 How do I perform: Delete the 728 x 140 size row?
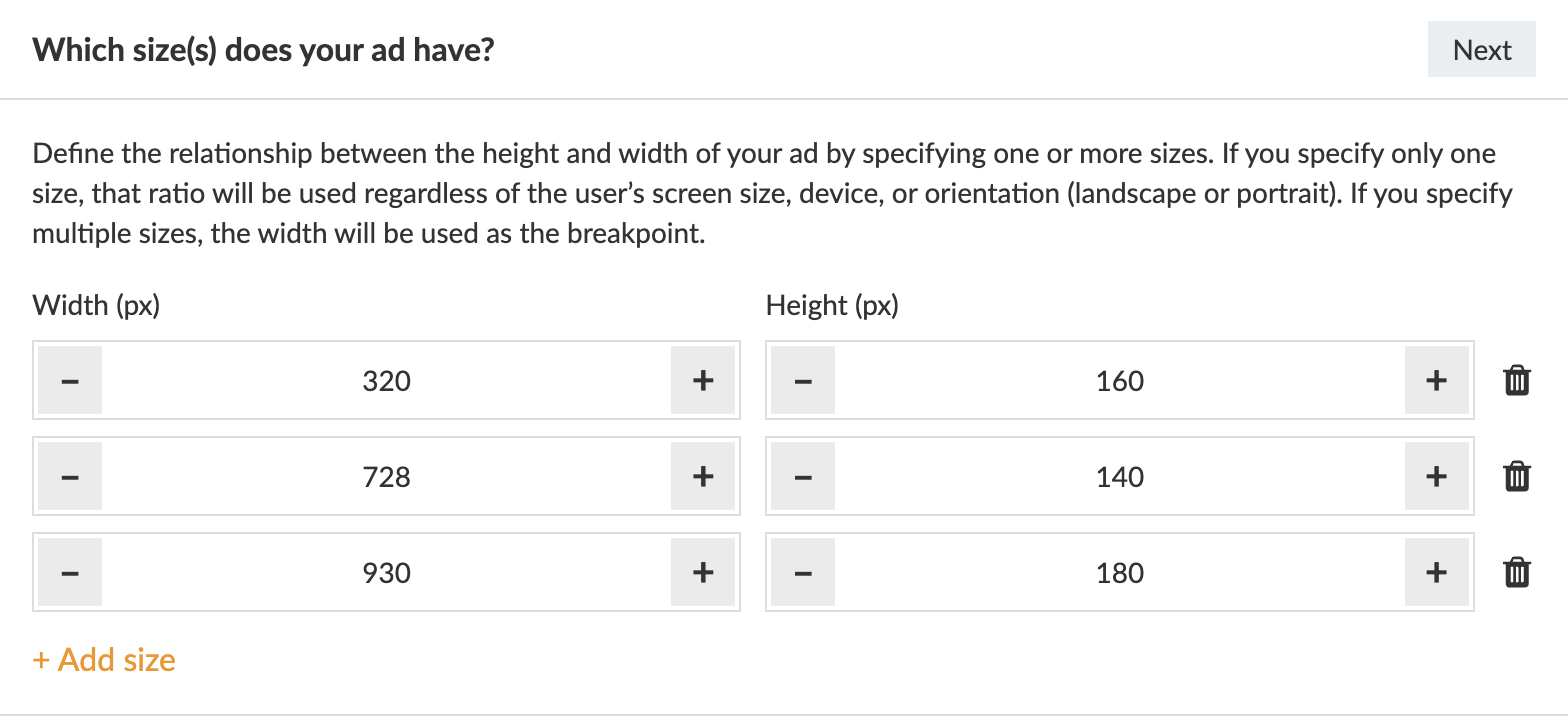(x=1517, y=476)
